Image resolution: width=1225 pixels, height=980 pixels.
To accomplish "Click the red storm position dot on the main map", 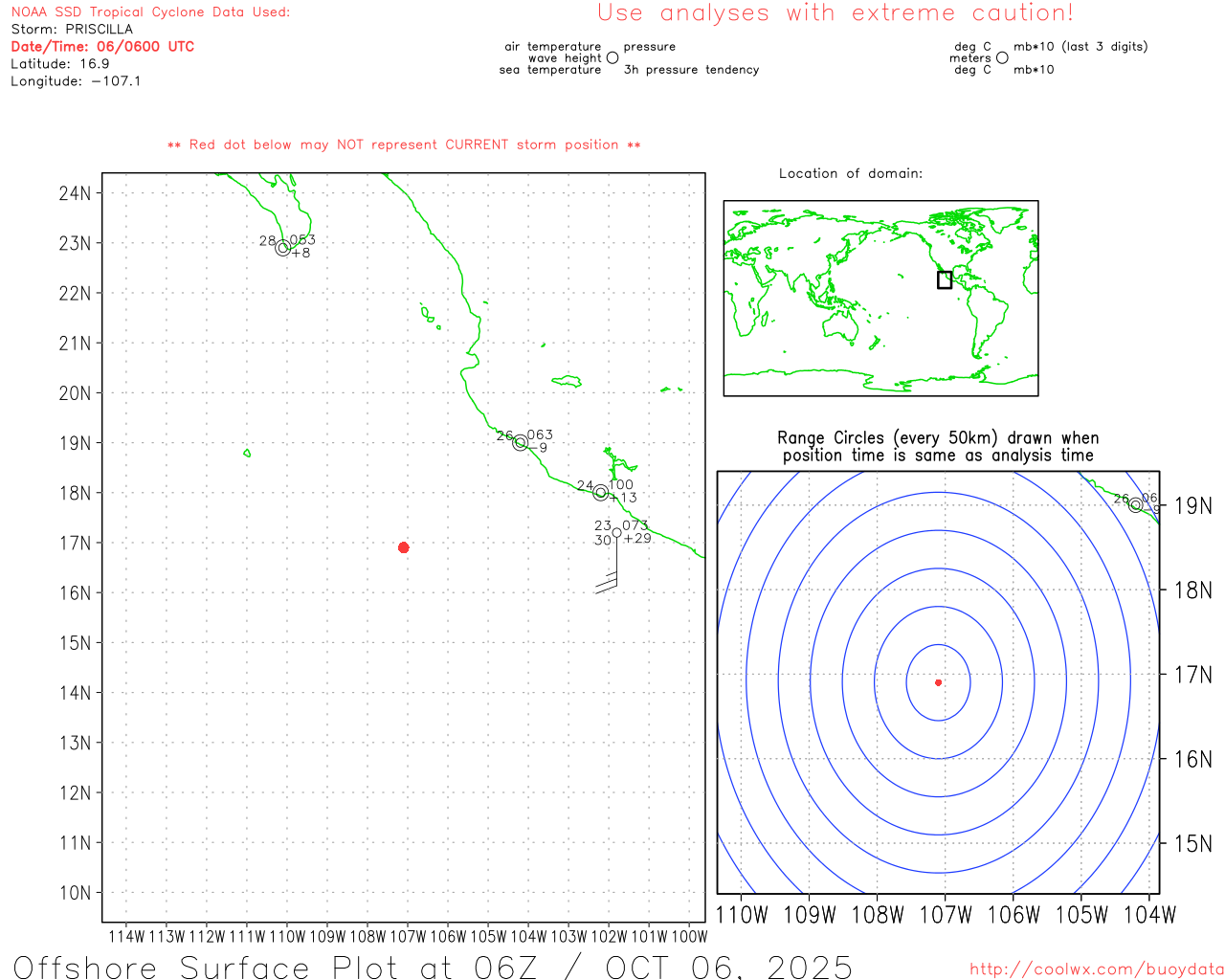I will 404,547.
